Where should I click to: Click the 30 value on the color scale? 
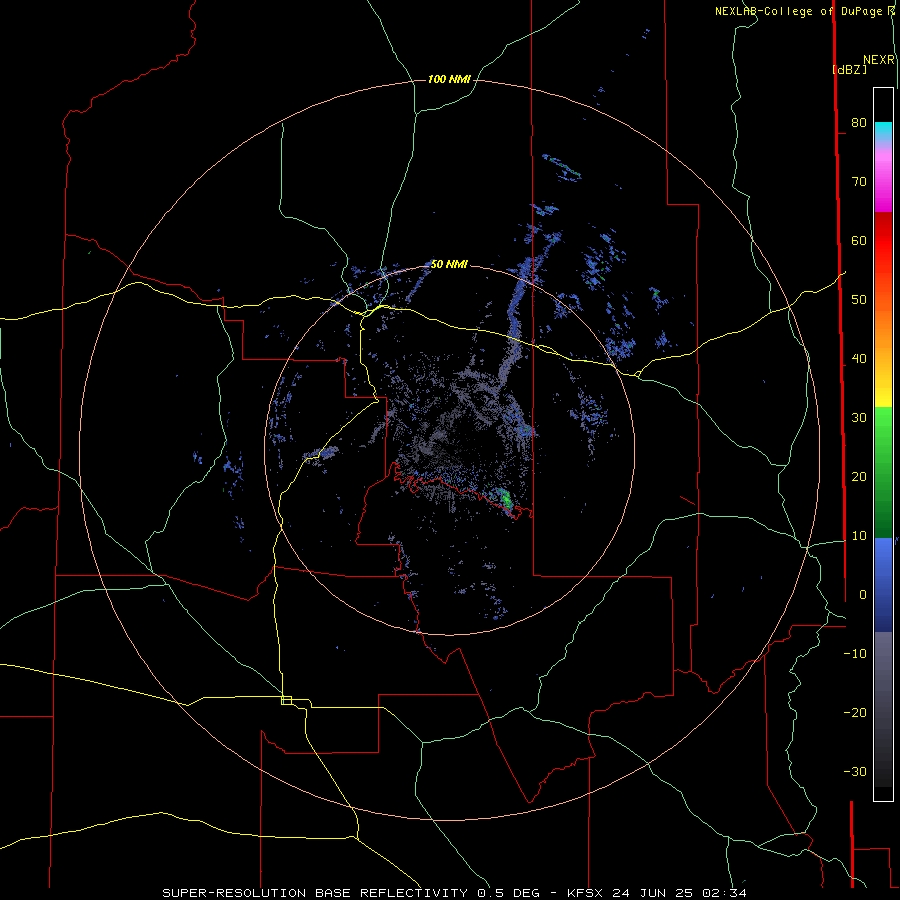(x=859, y=418)
